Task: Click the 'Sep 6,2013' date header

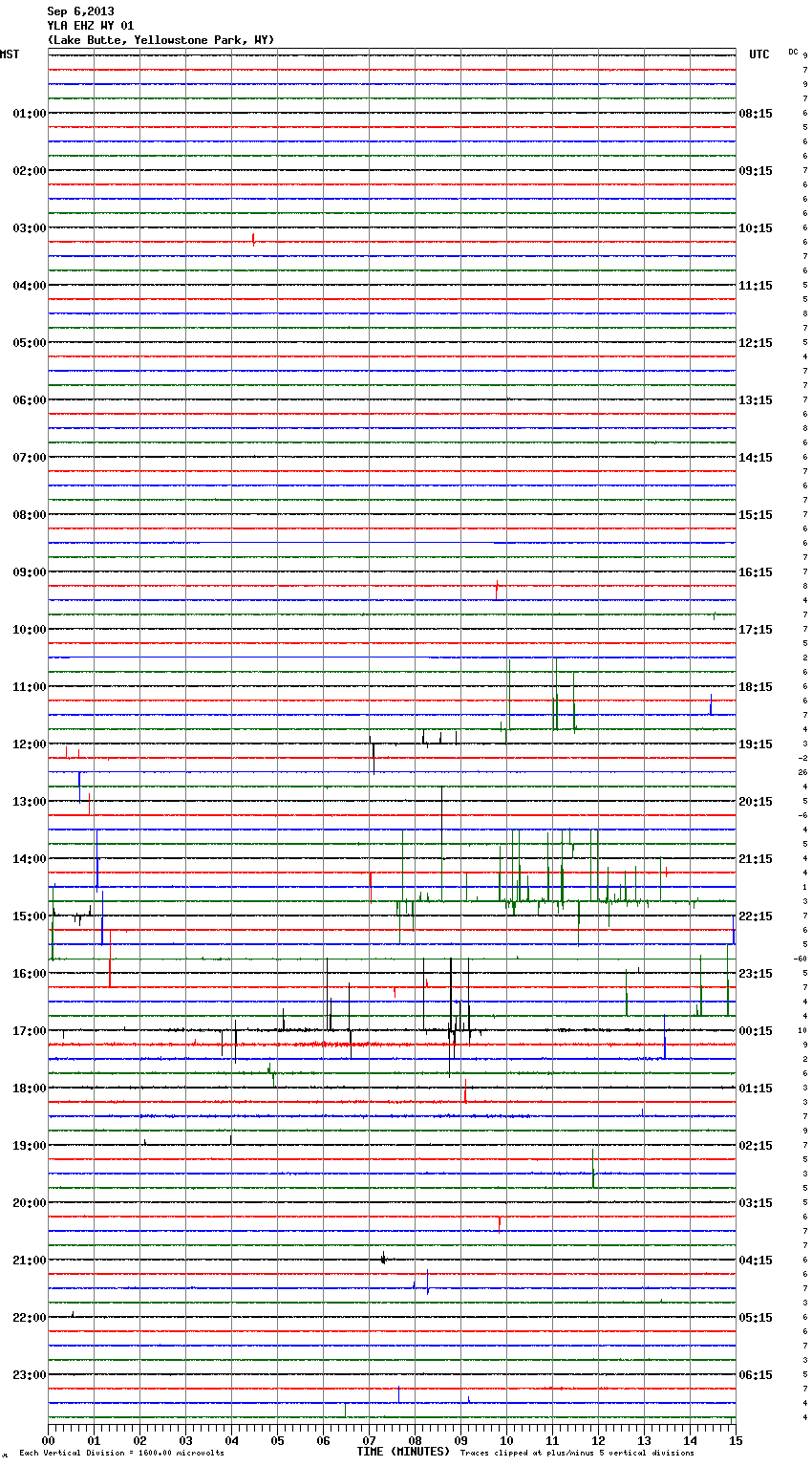Action: 80,11
